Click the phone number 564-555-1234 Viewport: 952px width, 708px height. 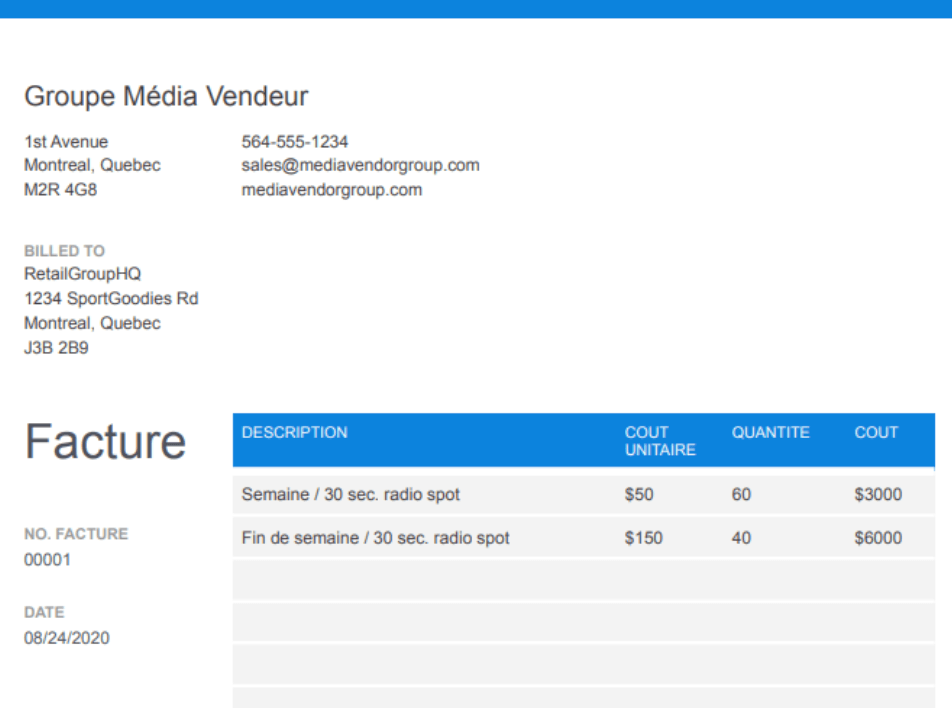[x=295, y=142]
